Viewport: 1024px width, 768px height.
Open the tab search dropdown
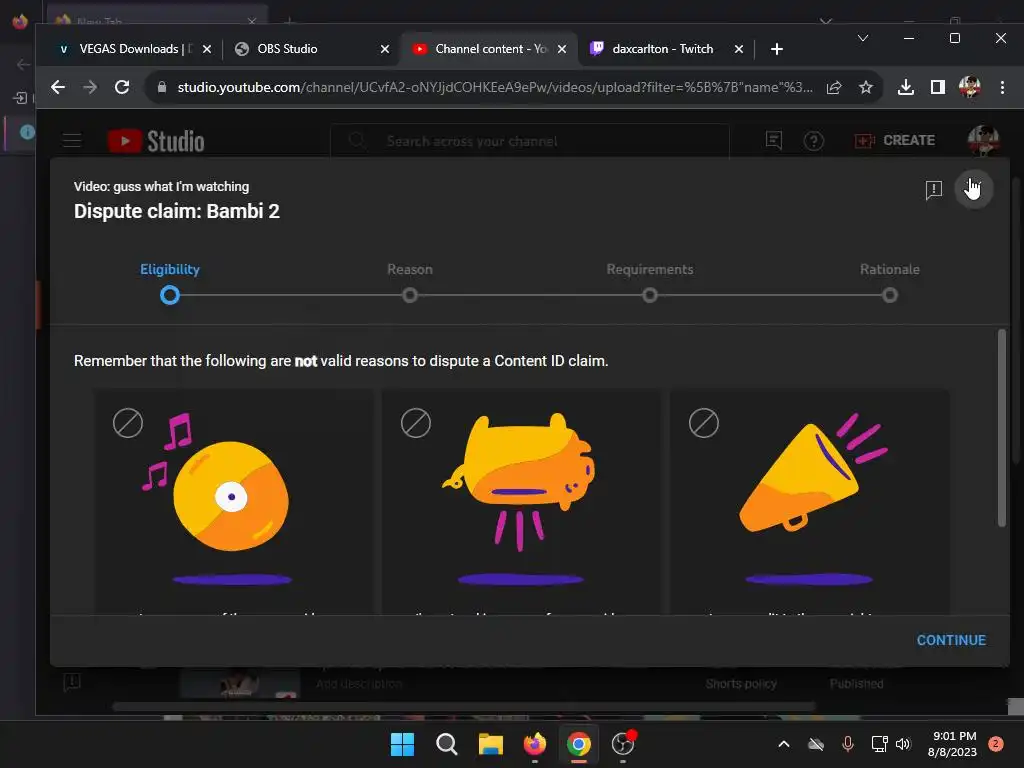click(863, 38)
